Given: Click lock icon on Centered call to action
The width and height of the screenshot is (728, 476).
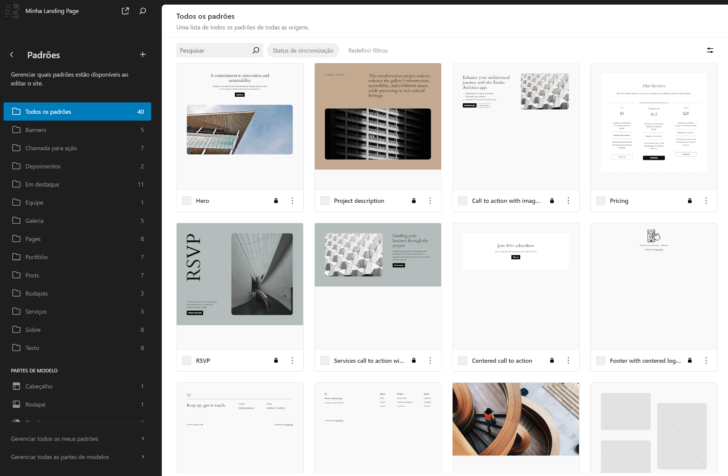Looking at the screenshot, I should 552,360.
